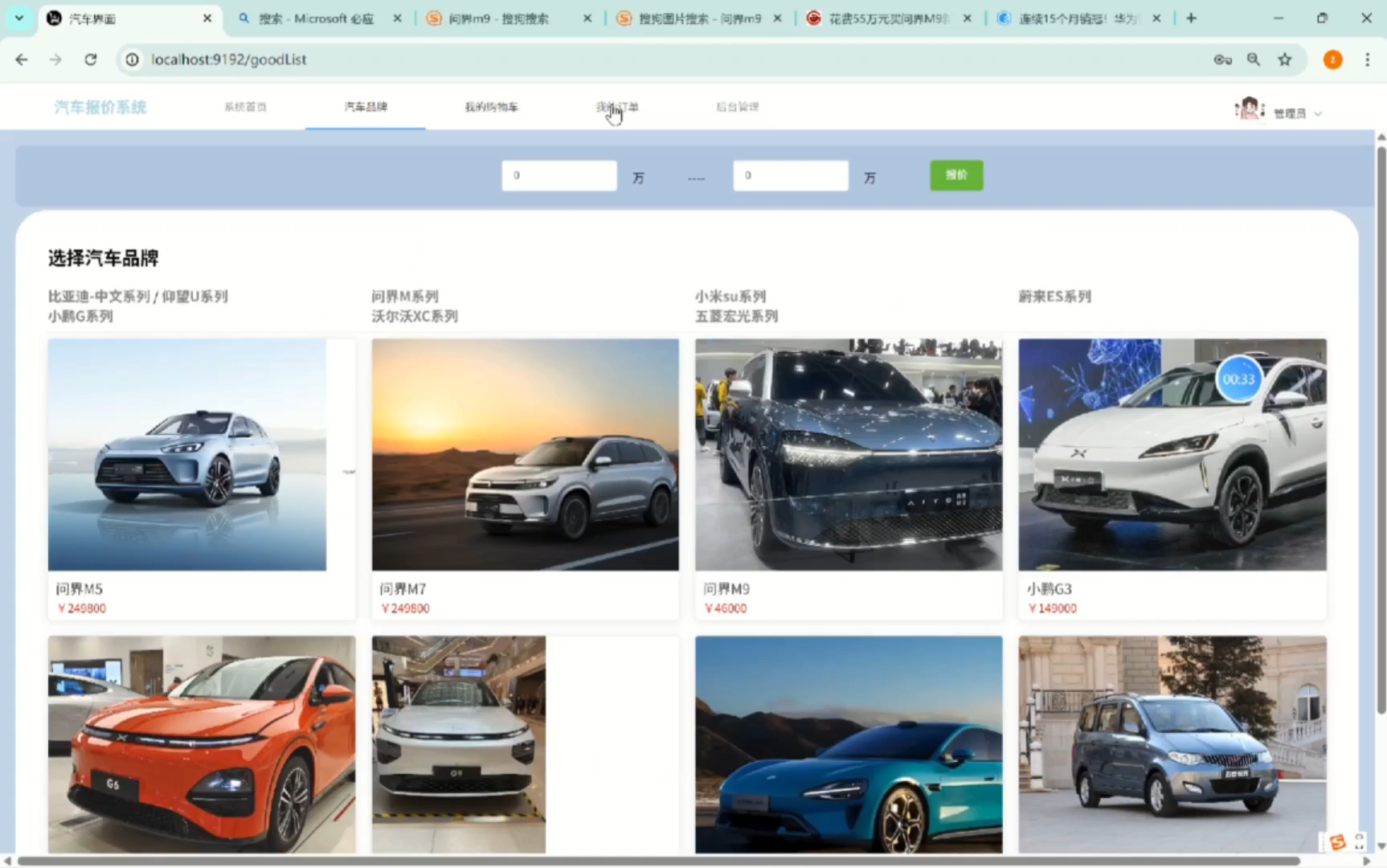Filter by 小米su系列 brand
This screenshot has height=868, width=1387.
pyautogui.click(x=730, y=297)
